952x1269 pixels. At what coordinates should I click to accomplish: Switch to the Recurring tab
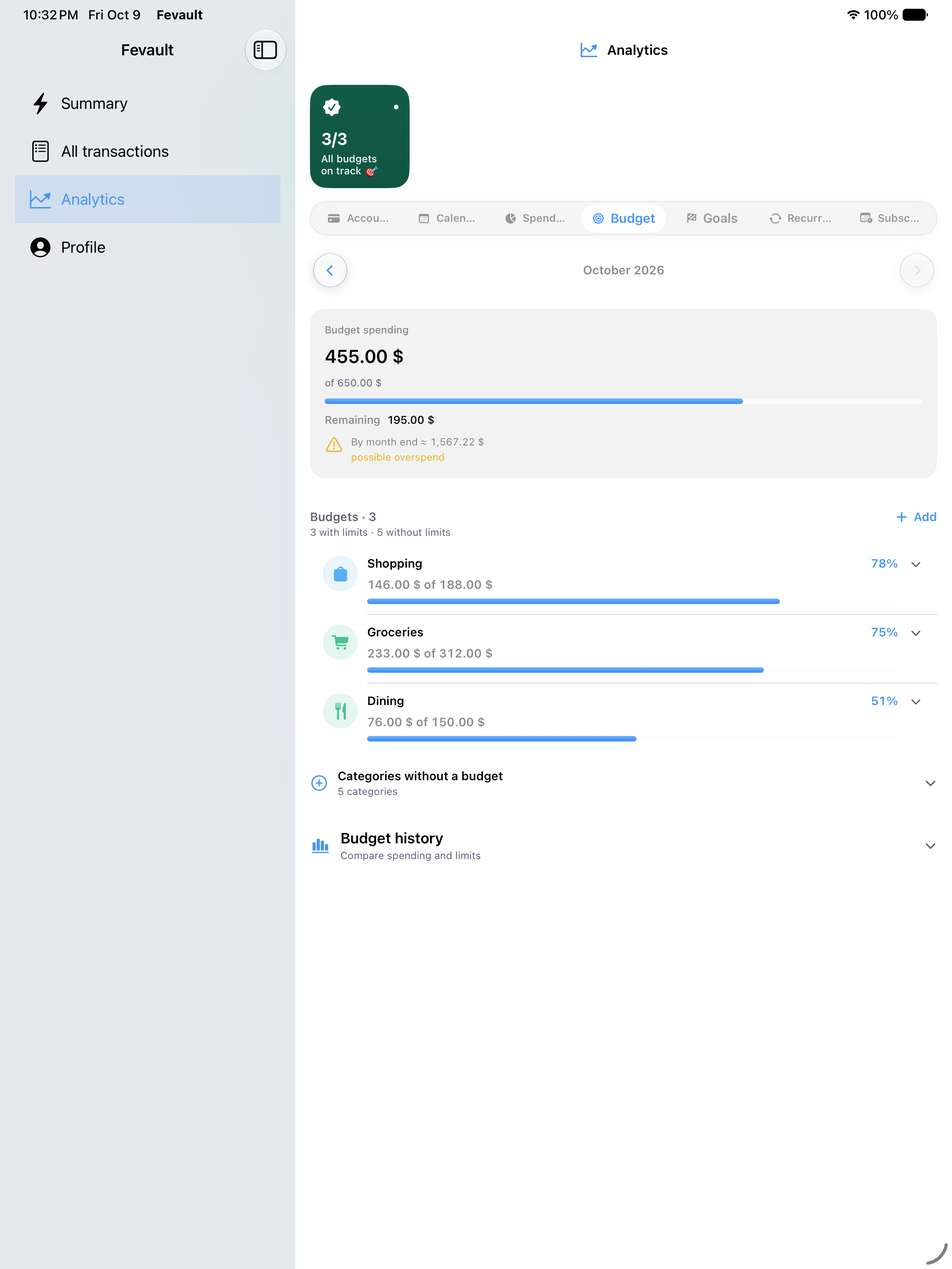point(800,218)
